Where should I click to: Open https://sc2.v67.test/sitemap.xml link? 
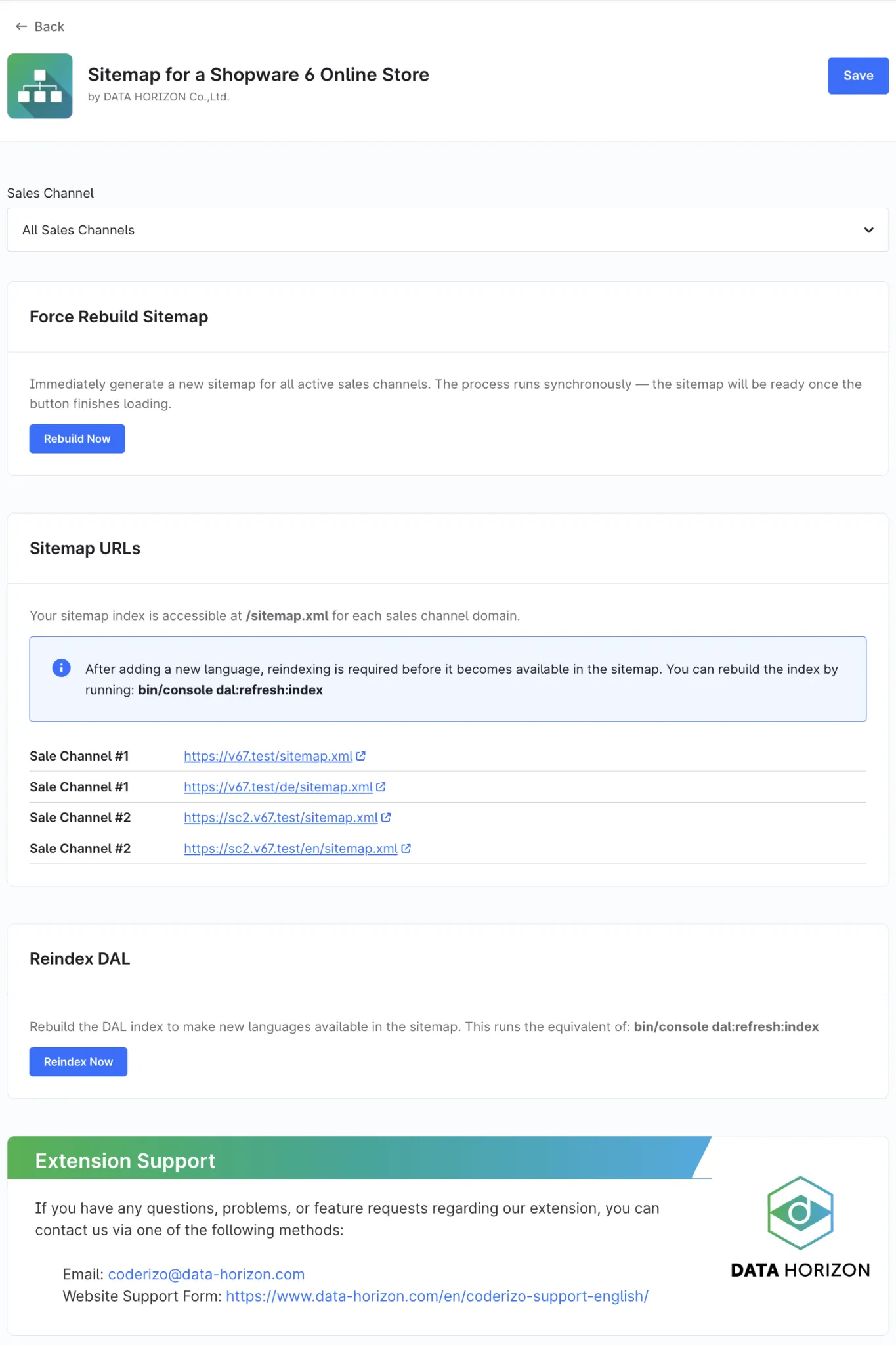coord(281,818)
